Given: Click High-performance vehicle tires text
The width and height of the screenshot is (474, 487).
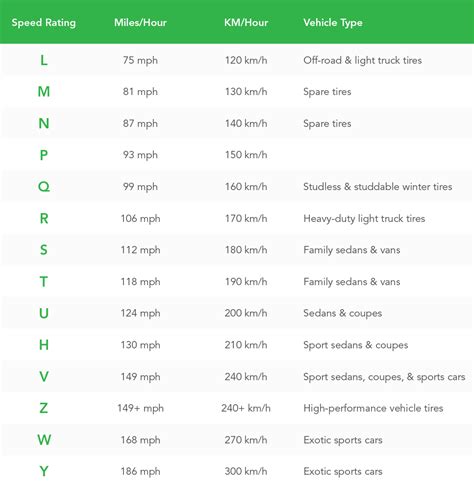Looking at the screenshot, I should pyautogui.click(x=373, y=408).
